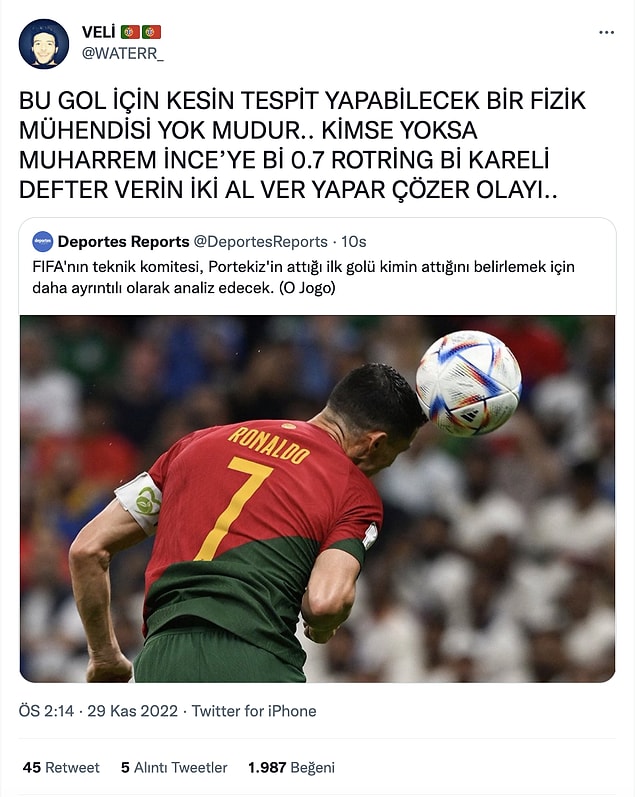Open the three-dot more options menu
This screenshot has width=635, height=797.
[x=606, y=33]
